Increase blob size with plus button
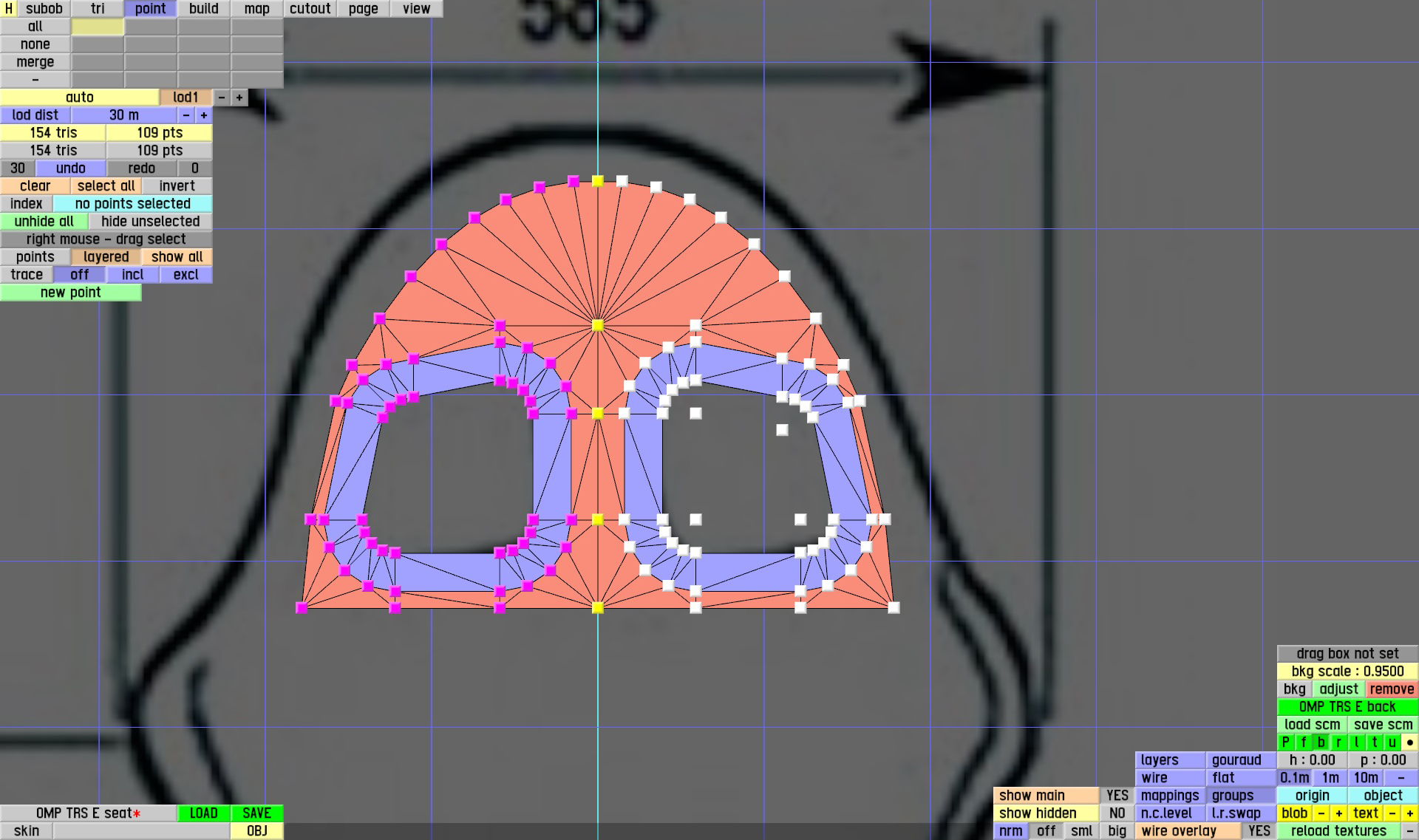The width and height of the screenshot is (1419, 840). [1338, 813]
